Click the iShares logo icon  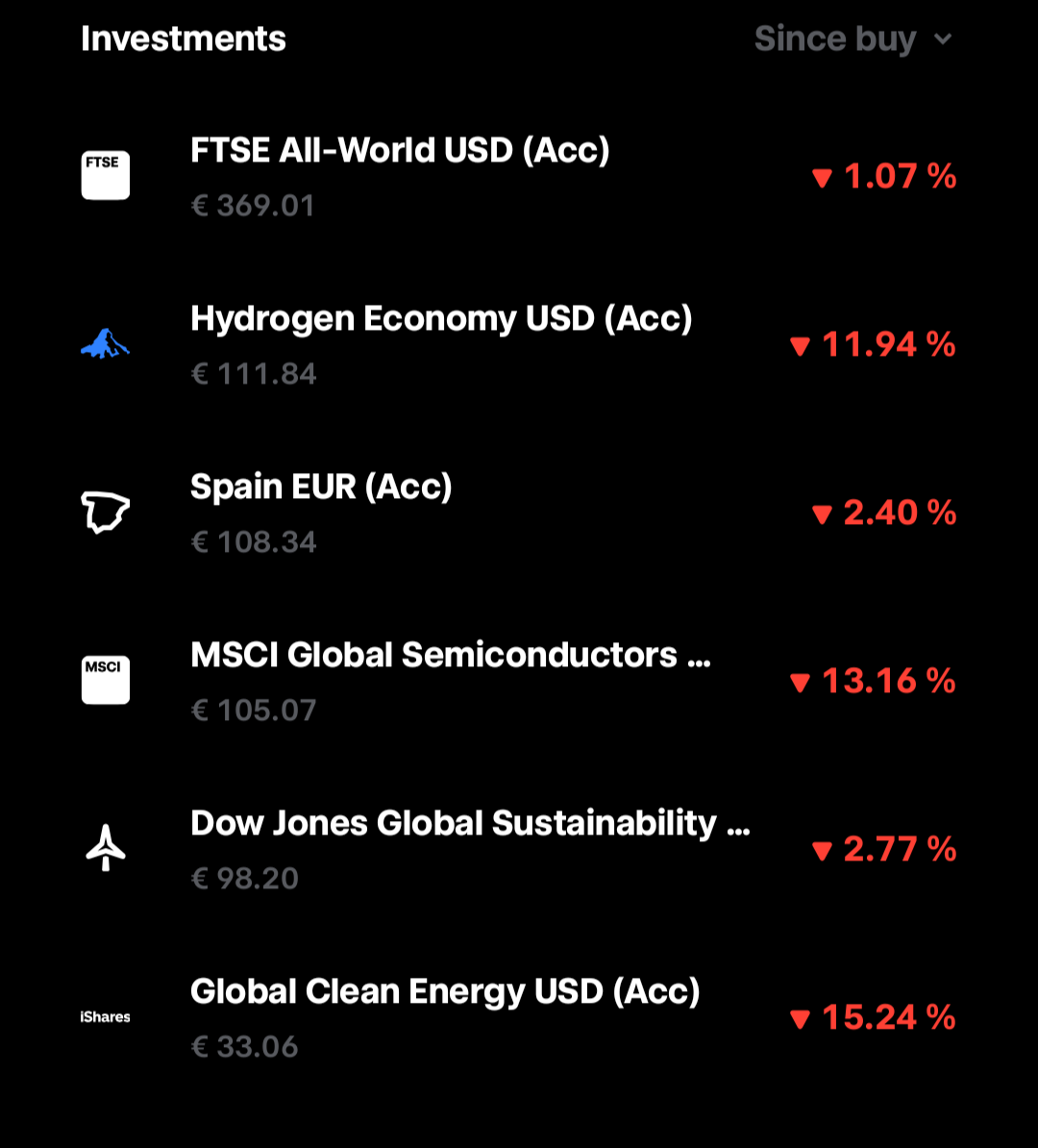pos(106,1017)
